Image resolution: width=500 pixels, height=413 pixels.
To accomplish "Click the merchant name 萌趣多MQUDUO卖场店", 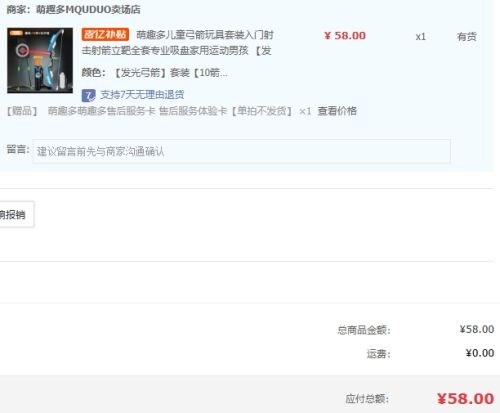I will [88, 10].
